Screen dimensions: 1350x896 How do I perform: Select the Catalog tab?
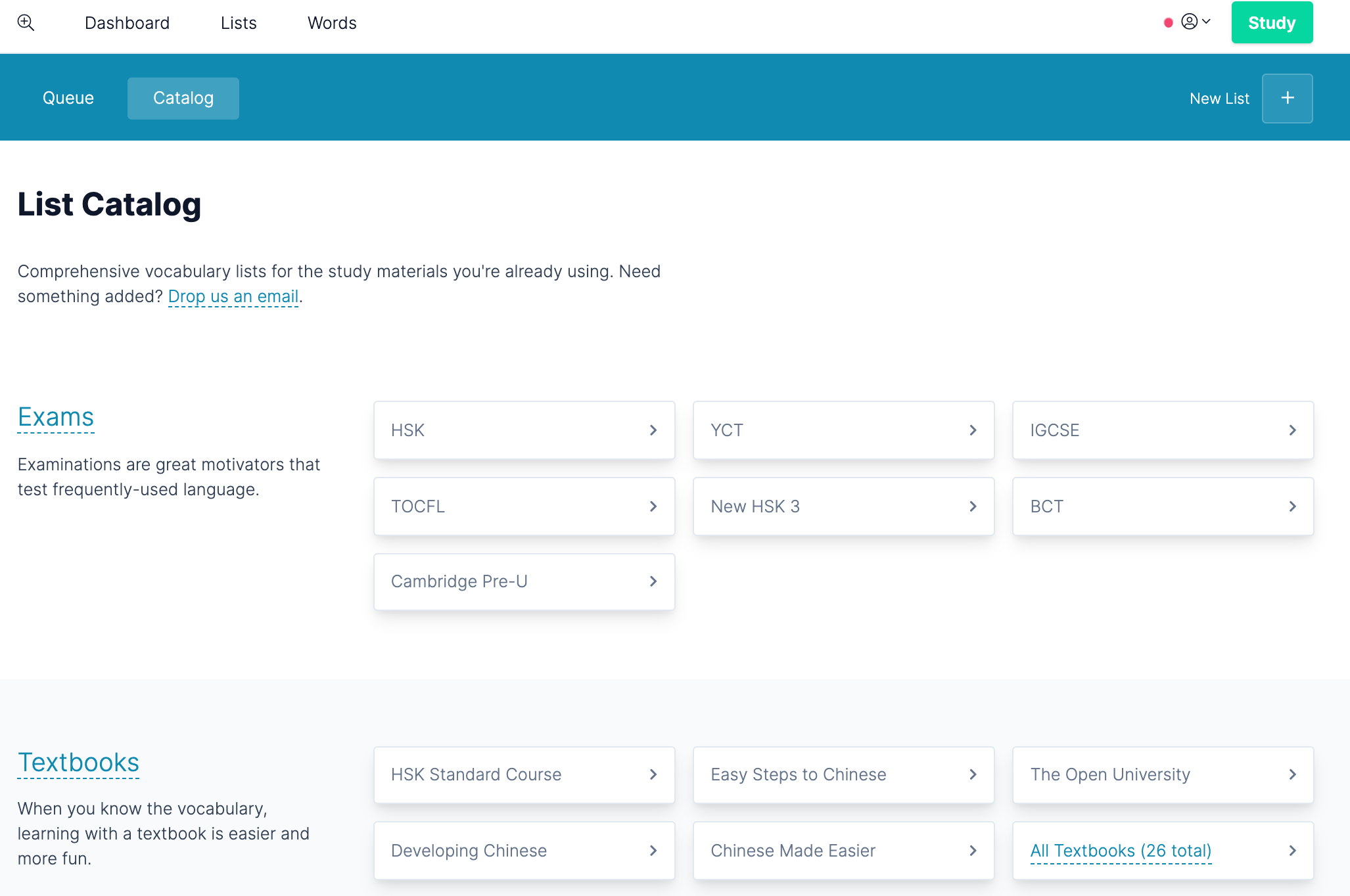pos(184,97)
